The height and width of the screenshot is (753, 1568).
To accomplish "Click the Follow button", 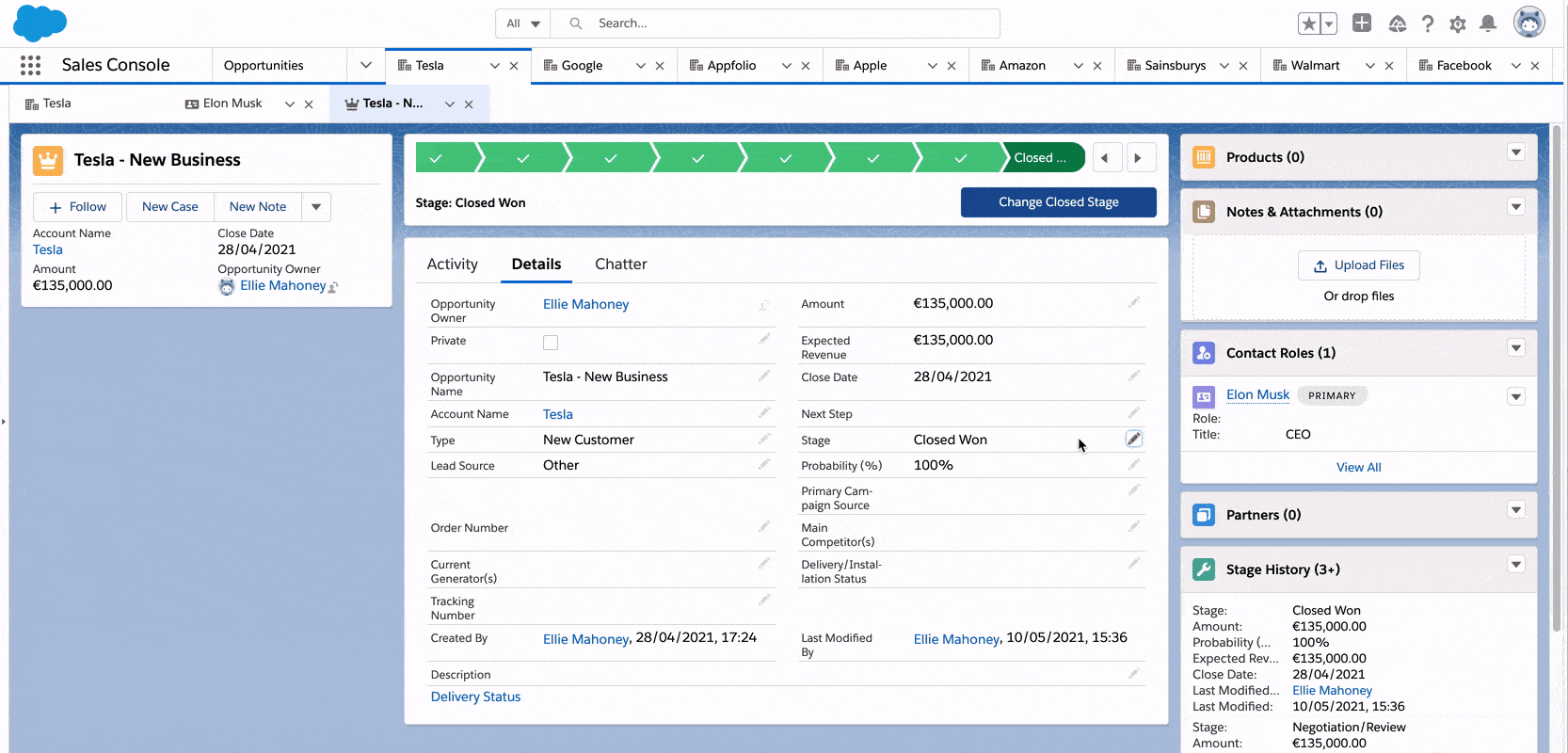I will coord(77,207).
